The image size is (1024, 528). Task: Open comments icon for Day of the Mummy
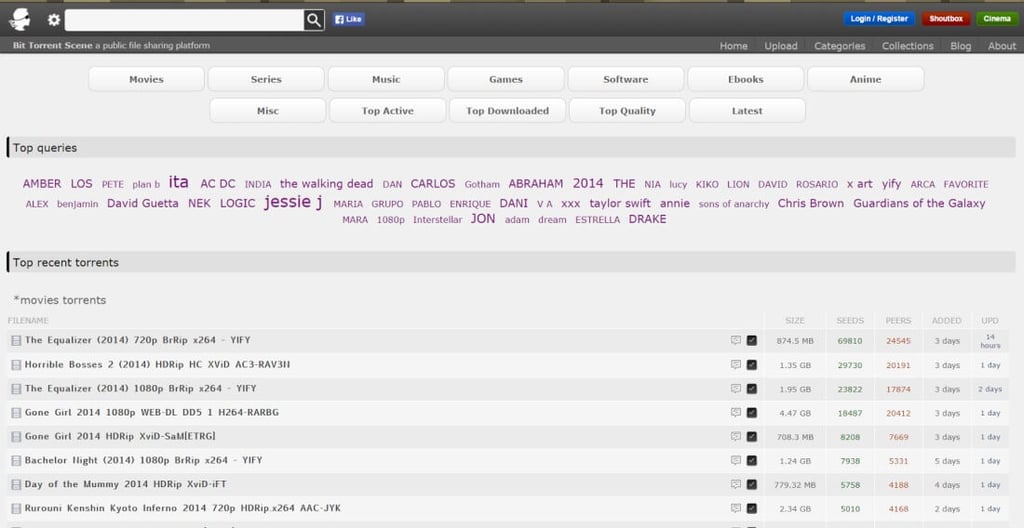click(x=736, y=485)
